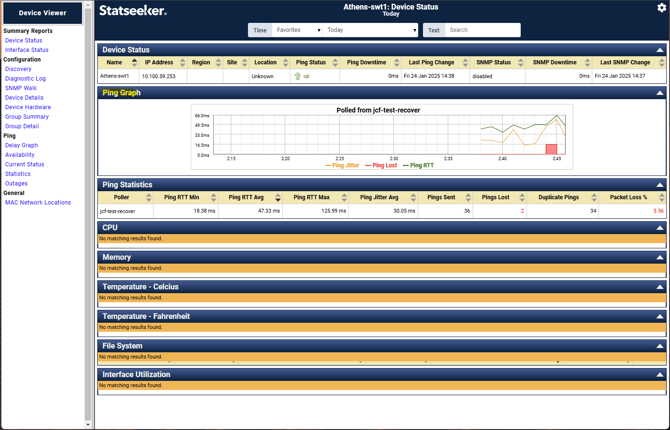The image size is (670, 430).
Task: Click the Search text field
Action: click(x=482, y=30)
